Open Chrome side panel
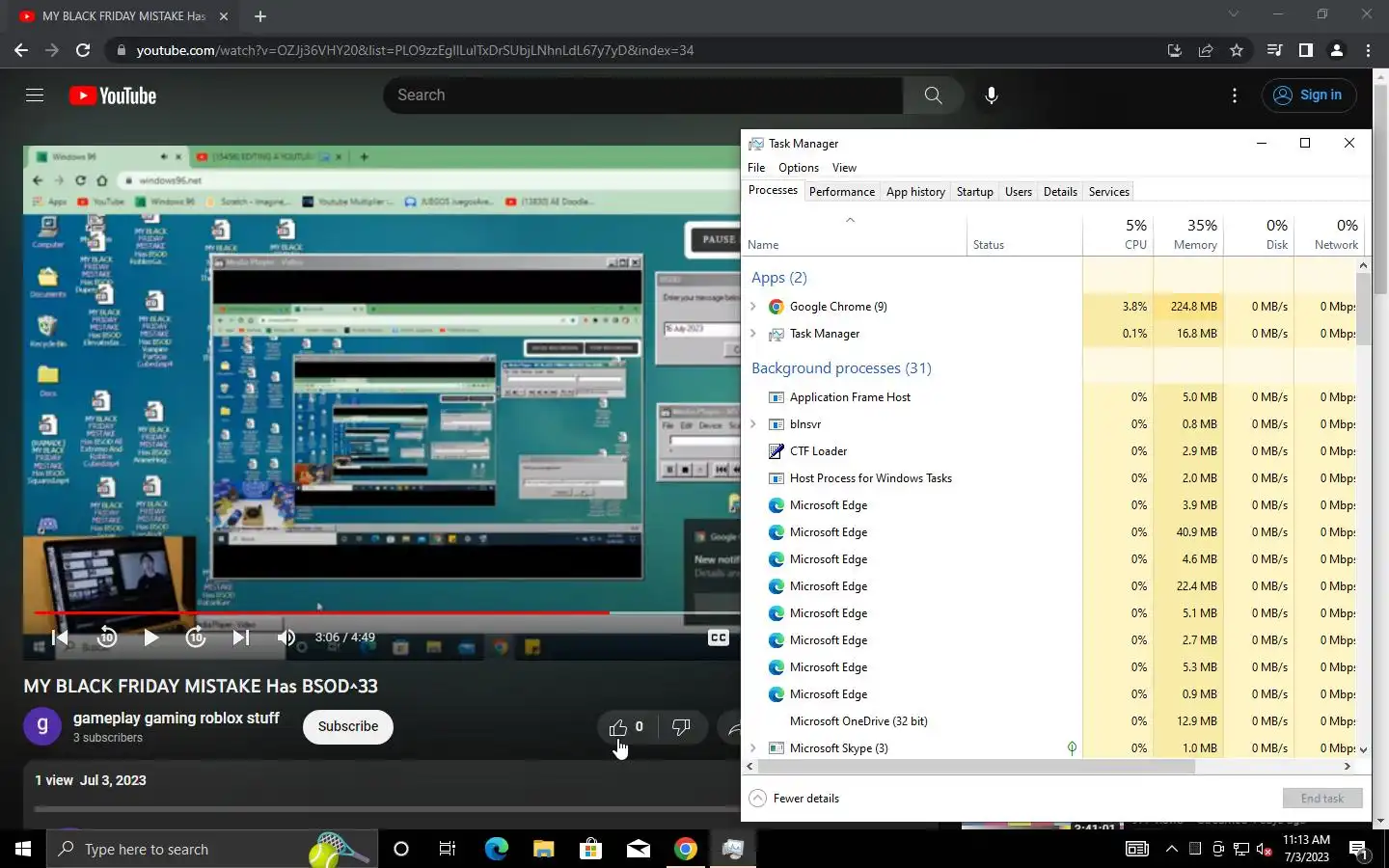This screenshot has width=1389, height=868. [x=1306, y=50]
